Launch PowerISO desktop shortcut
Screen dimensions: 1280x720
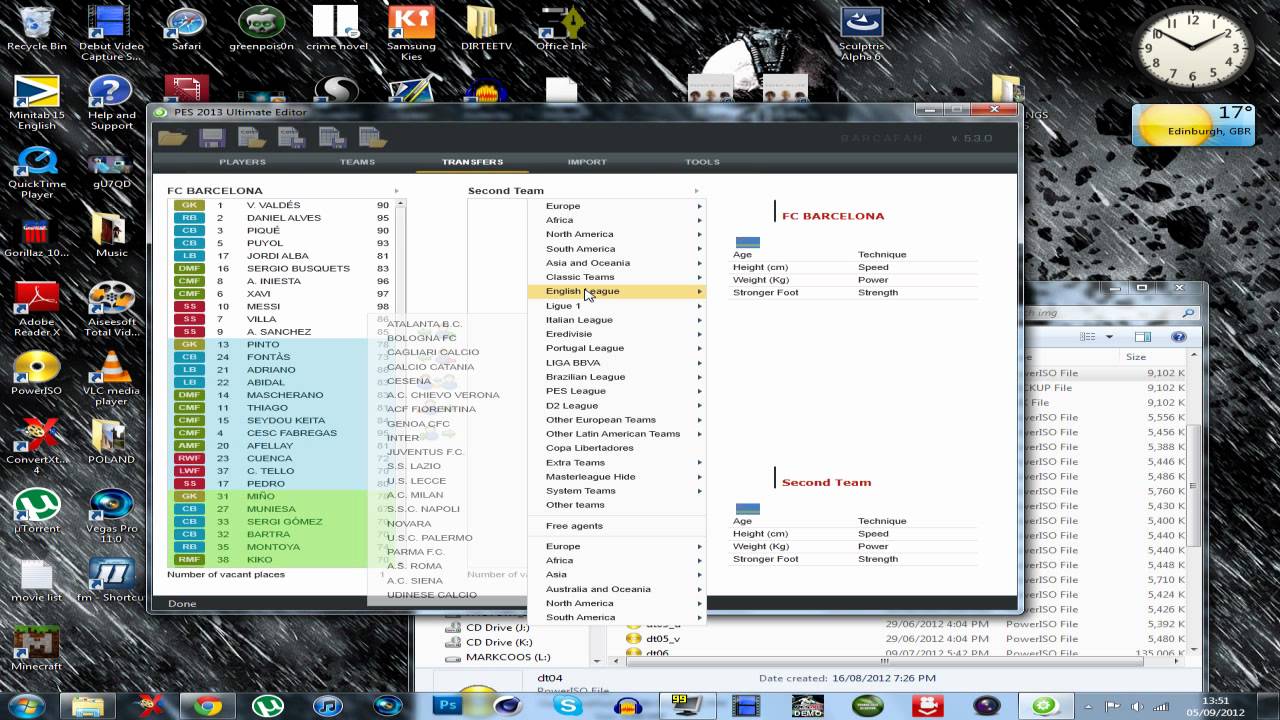point(37,372)
